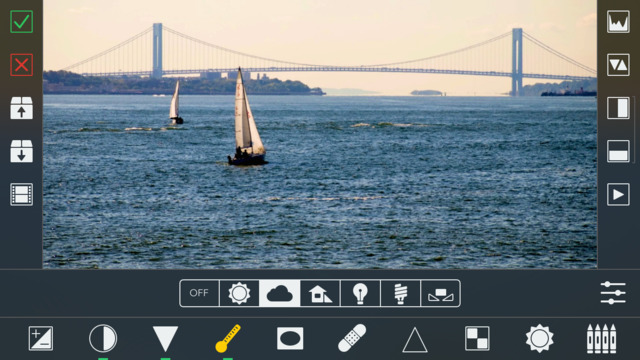The width and height of the screenshot is (640, 360).
Task: Open the contrast half-circle tool
Action: tap(103, 338)
